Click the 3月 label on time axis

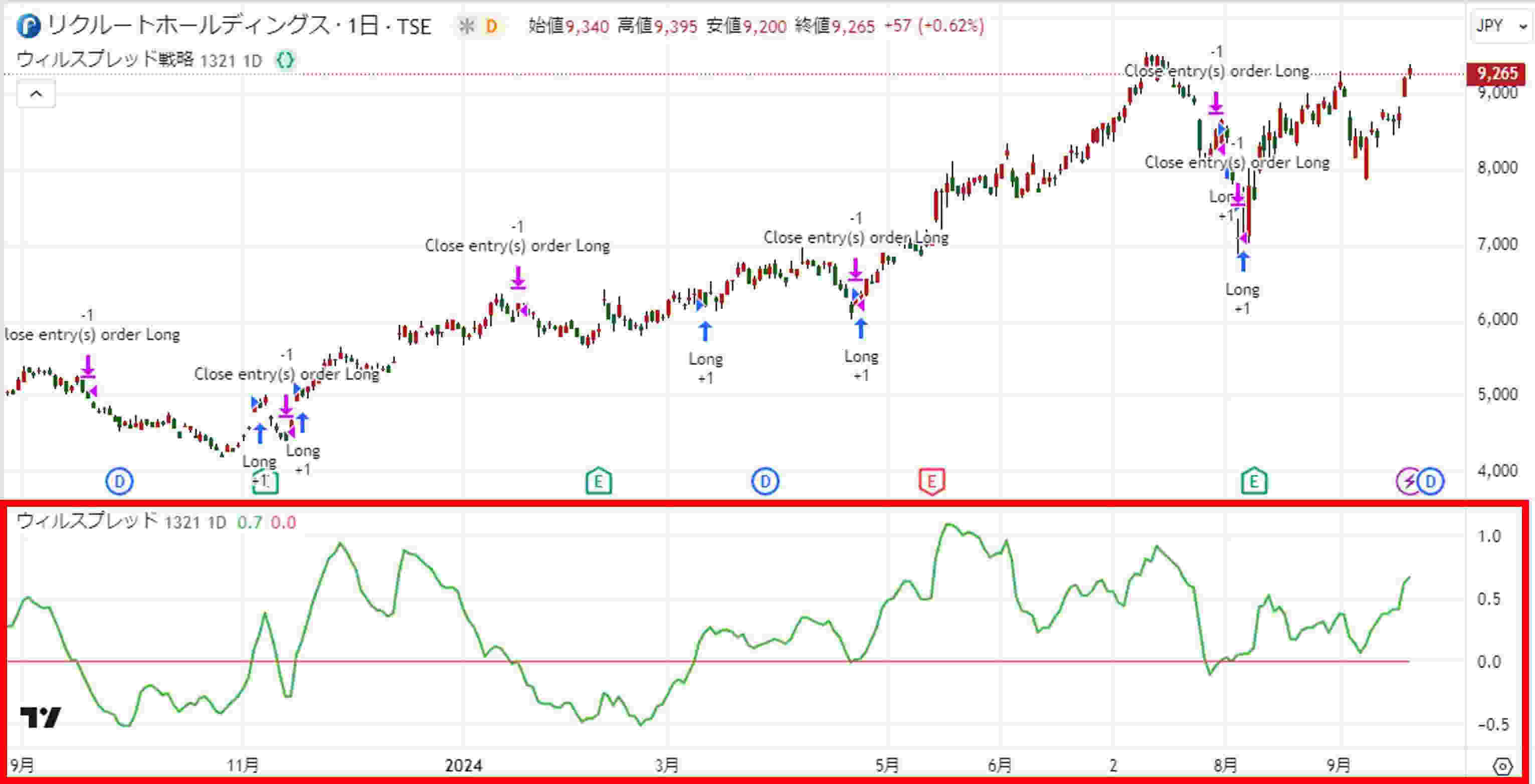point(667,765)
